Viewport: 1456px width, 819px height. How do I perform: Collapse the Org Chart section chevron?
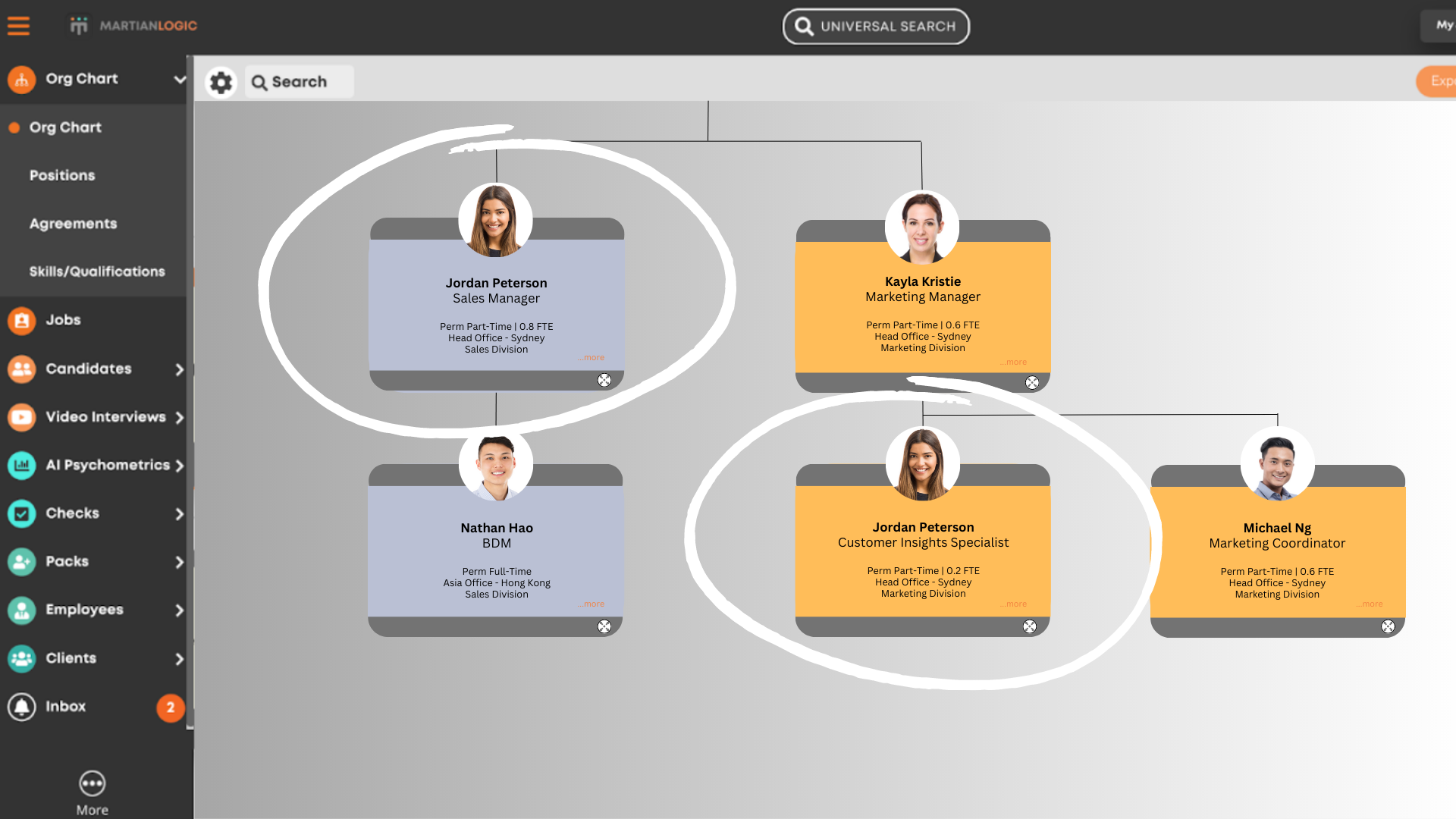pos(180,80)
